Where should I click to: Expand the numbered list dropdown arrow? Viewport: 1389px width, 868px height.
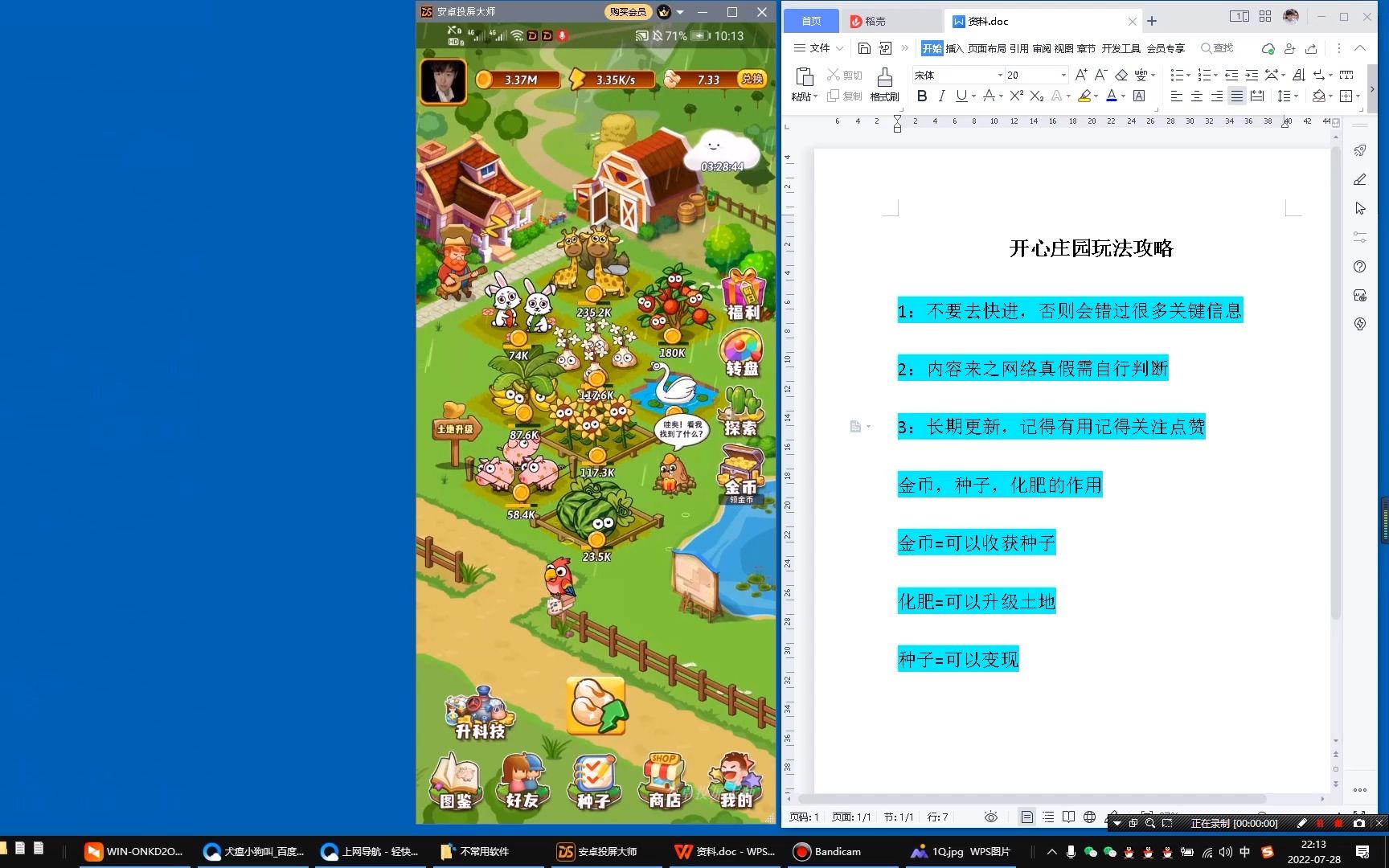(1215, 76)
